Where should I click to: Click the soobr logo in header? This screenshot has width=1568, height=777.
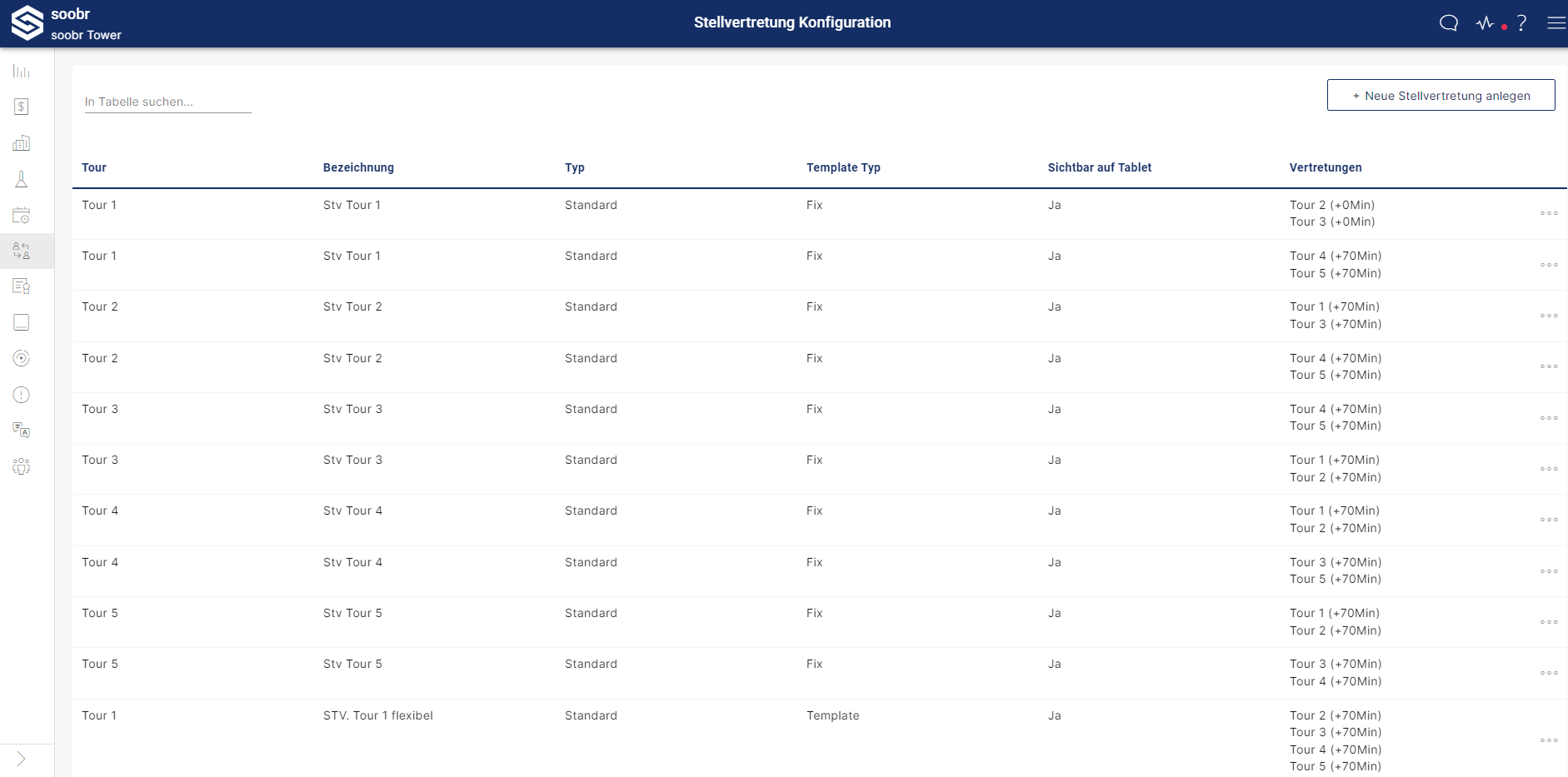point(27,23)
